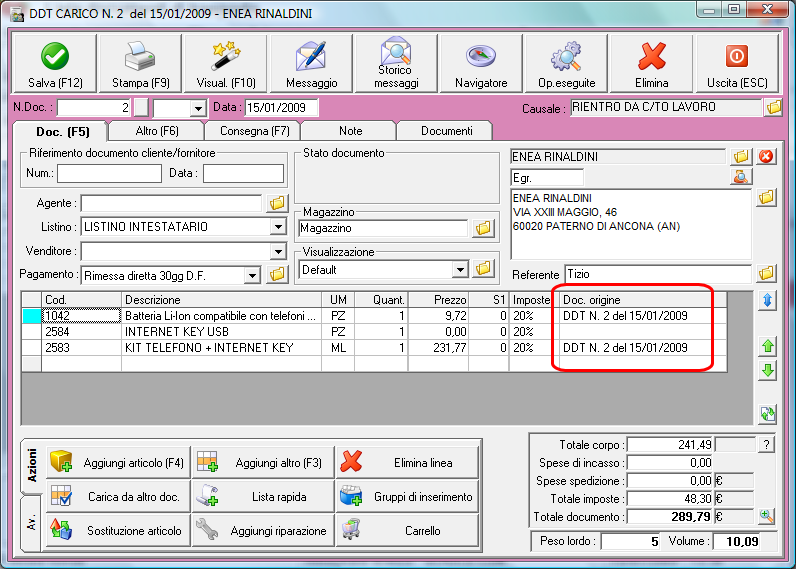Switch to Altro (F6) tab
The height and width of the screenshot is (569, 796).
pos(157,131)
